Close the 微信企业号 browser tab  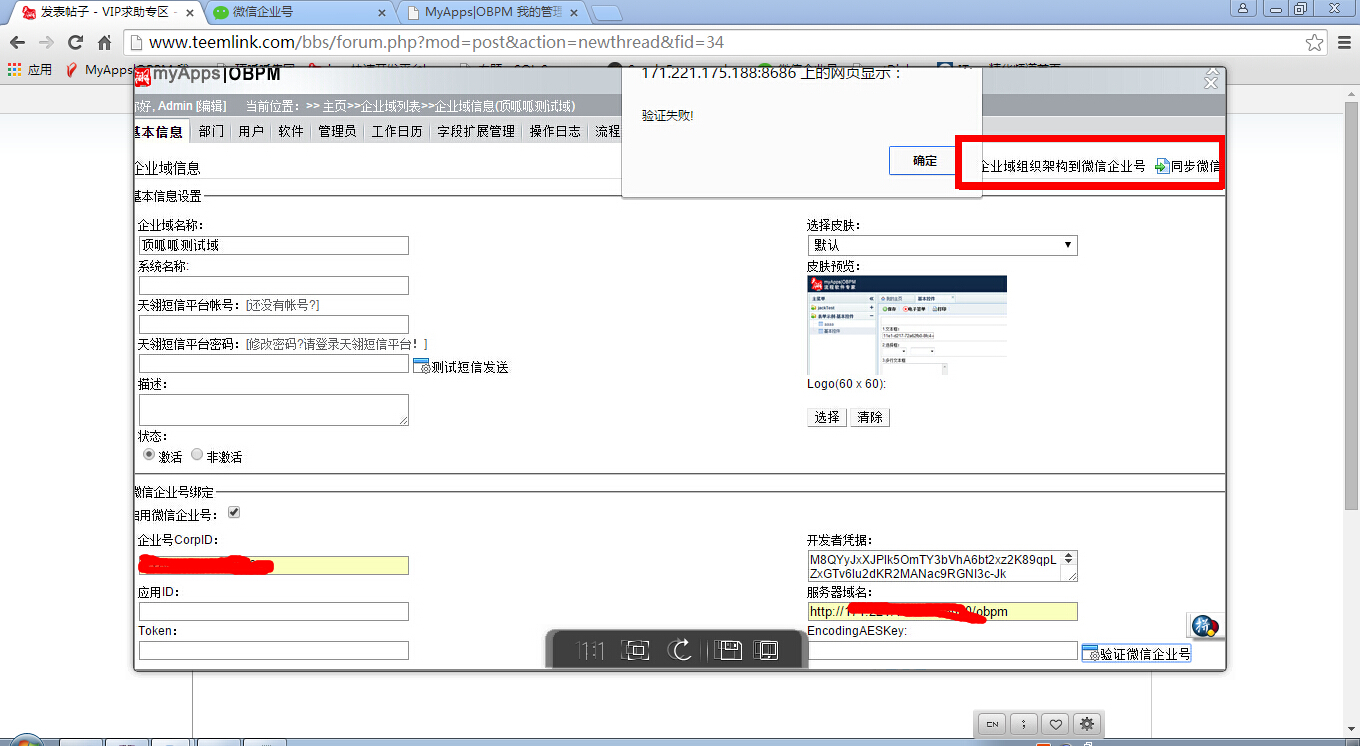coord(381,13)
